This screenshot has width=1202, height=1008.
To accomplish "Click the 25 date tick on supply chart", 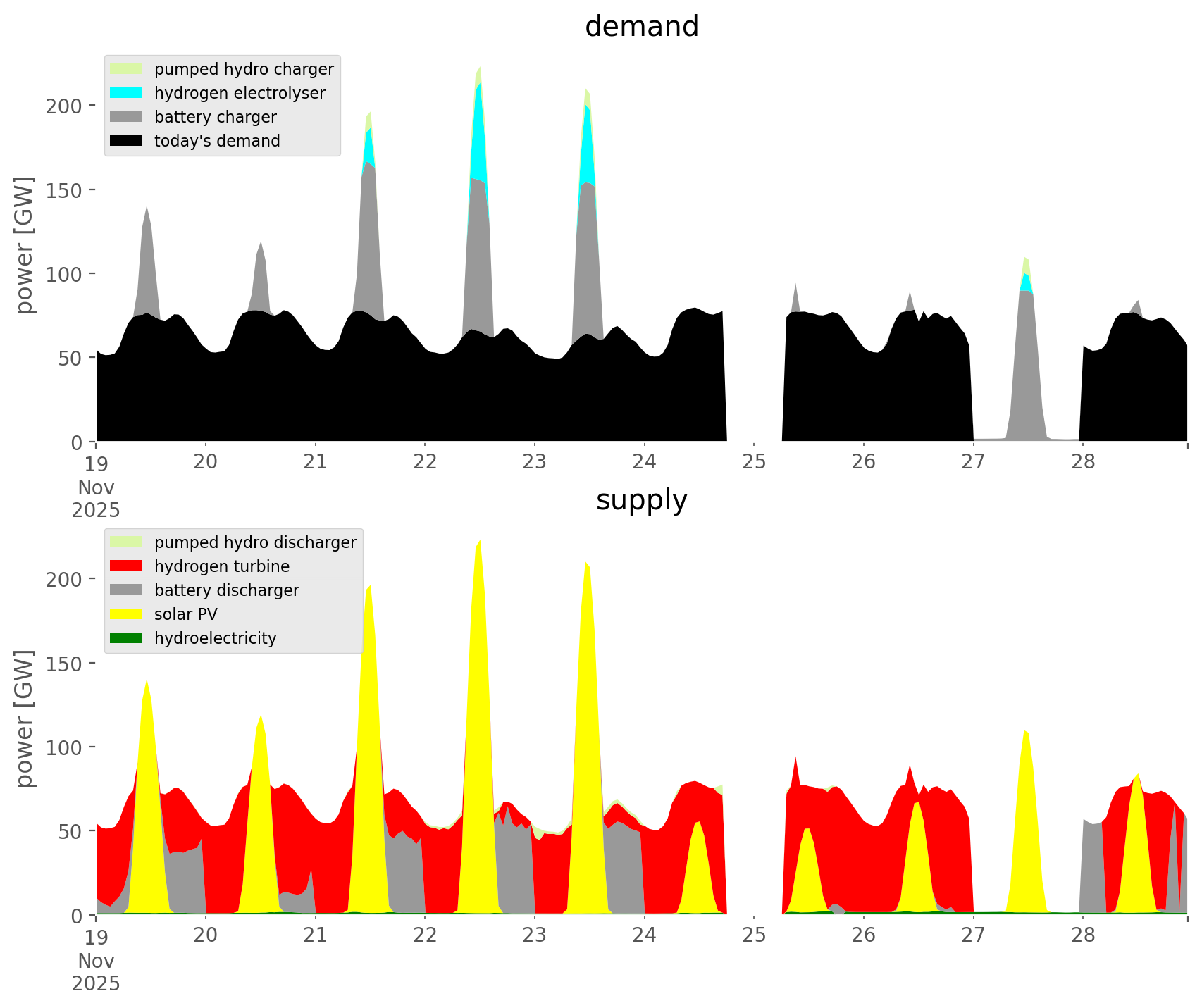I will [754, 935].
